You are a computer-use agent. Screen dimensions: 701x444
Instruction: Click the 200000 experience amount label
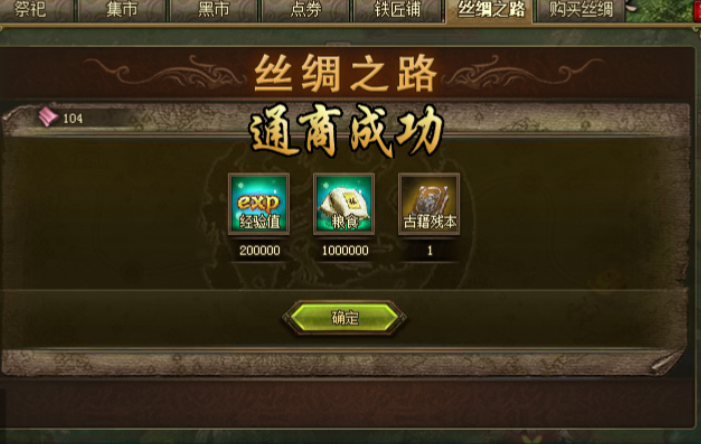[260, 250]
